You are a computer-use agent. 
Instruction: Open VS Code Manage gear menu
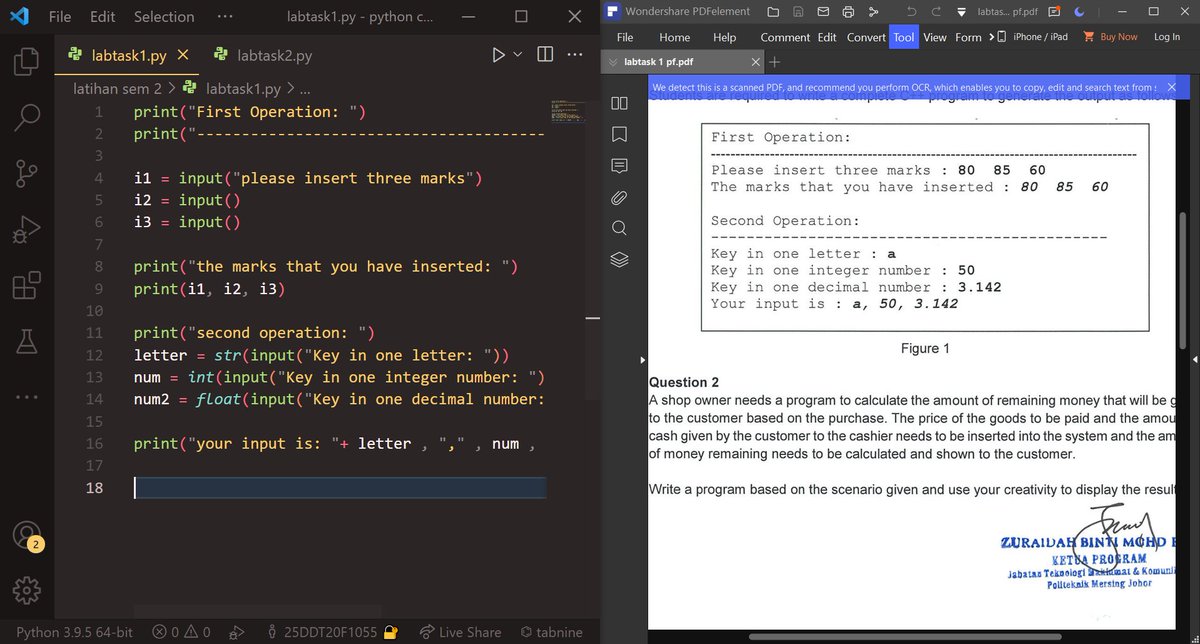click(26, 589)
